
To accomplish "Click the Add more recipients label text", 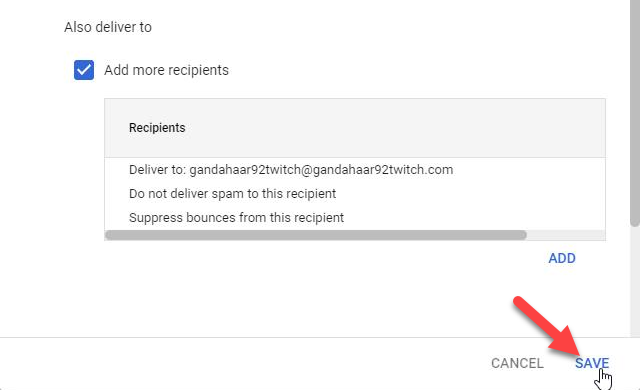I will pos(166,70).
